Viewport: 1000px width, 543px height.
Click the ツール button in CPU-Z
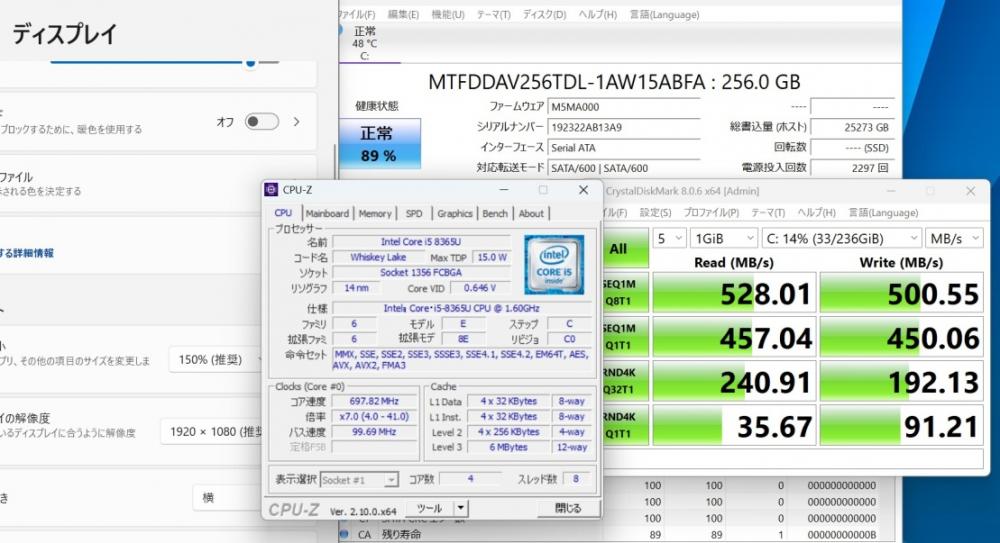(x=430, y=508)
